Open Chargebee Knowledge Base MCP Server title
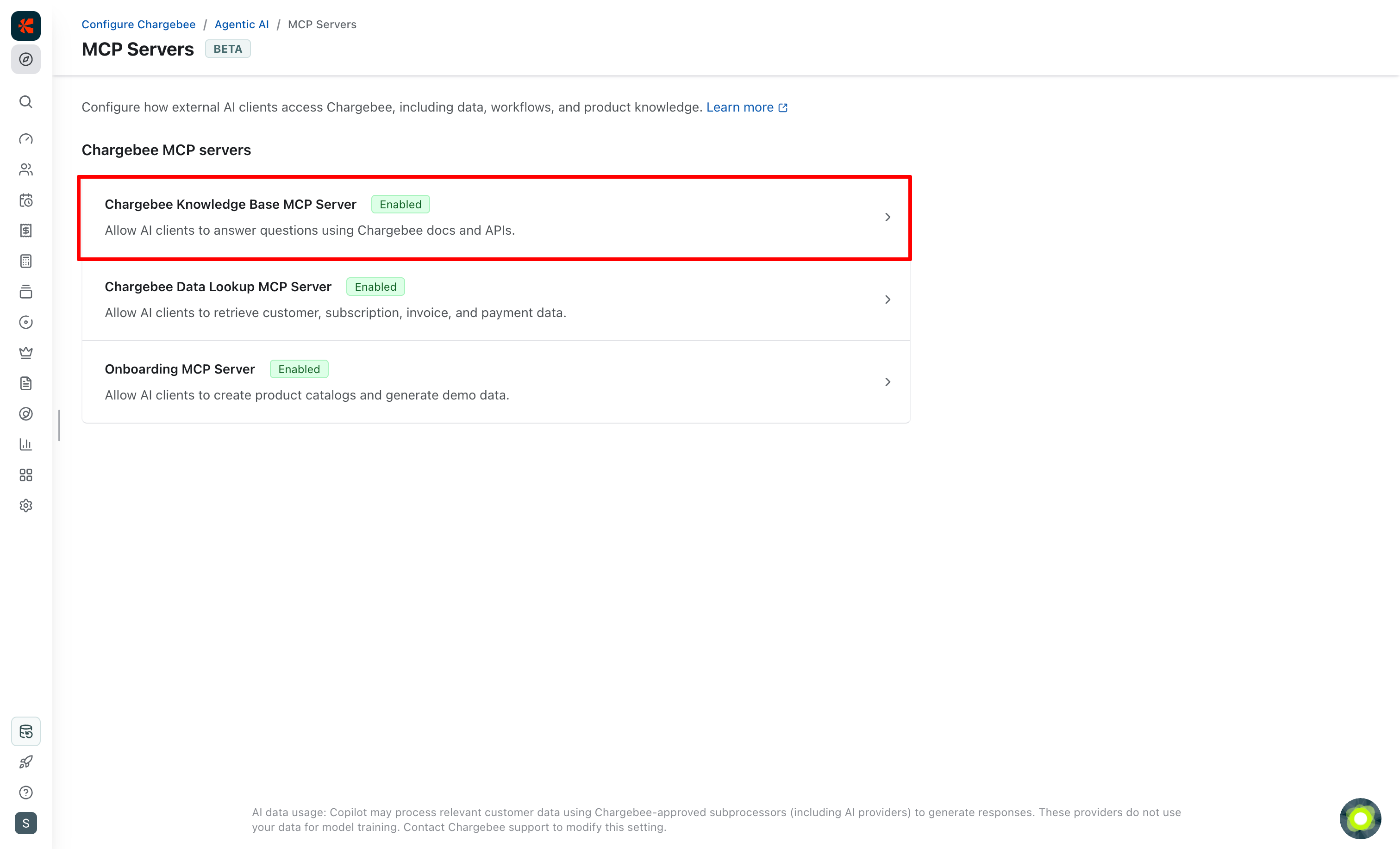 (x=231, y=205)
